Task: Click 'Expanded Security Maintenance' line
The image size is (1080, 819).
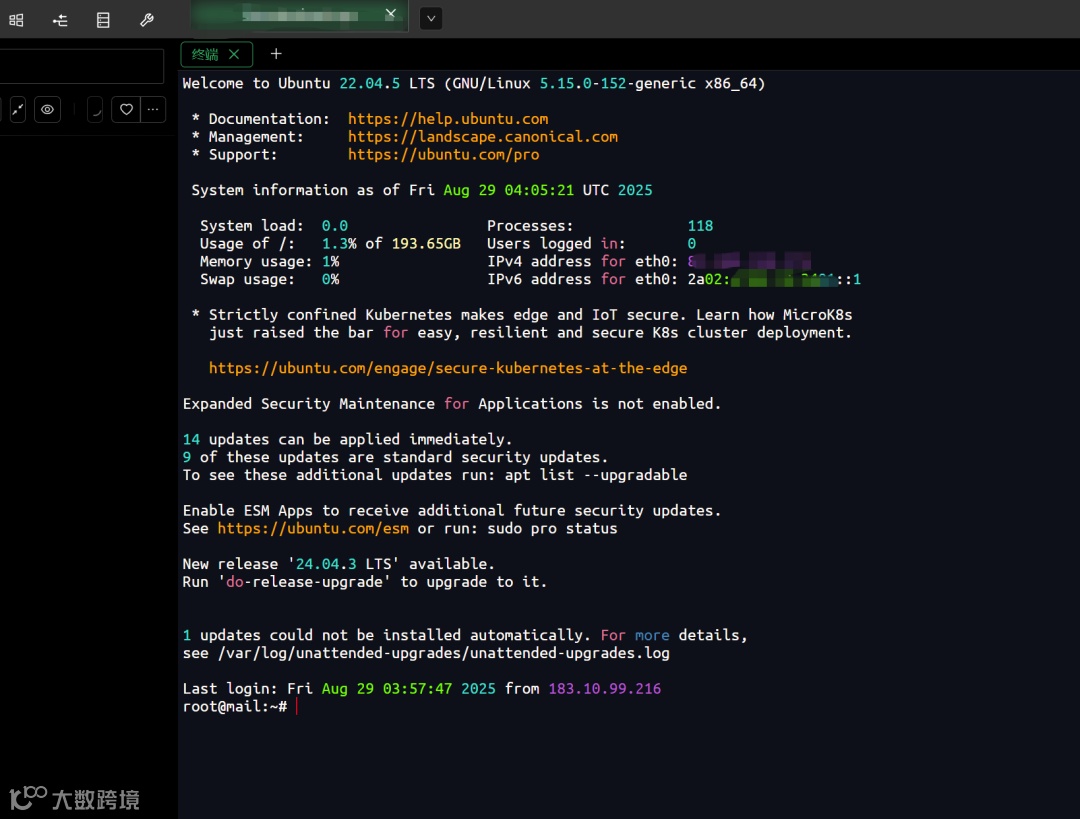Action: (452, 404)
